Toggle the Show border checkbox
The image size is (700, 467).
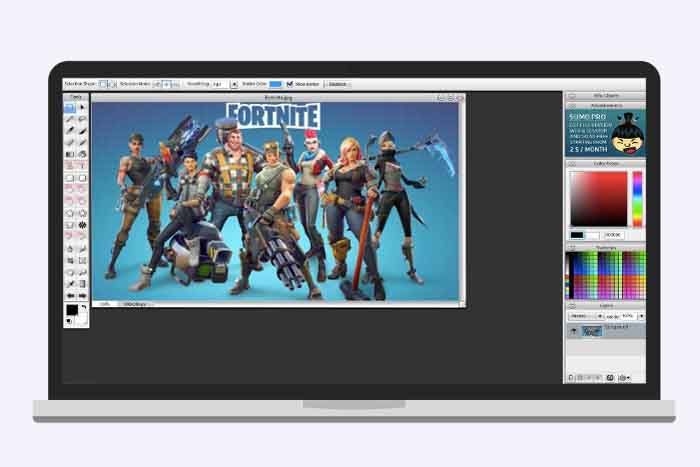click(290, 84)
